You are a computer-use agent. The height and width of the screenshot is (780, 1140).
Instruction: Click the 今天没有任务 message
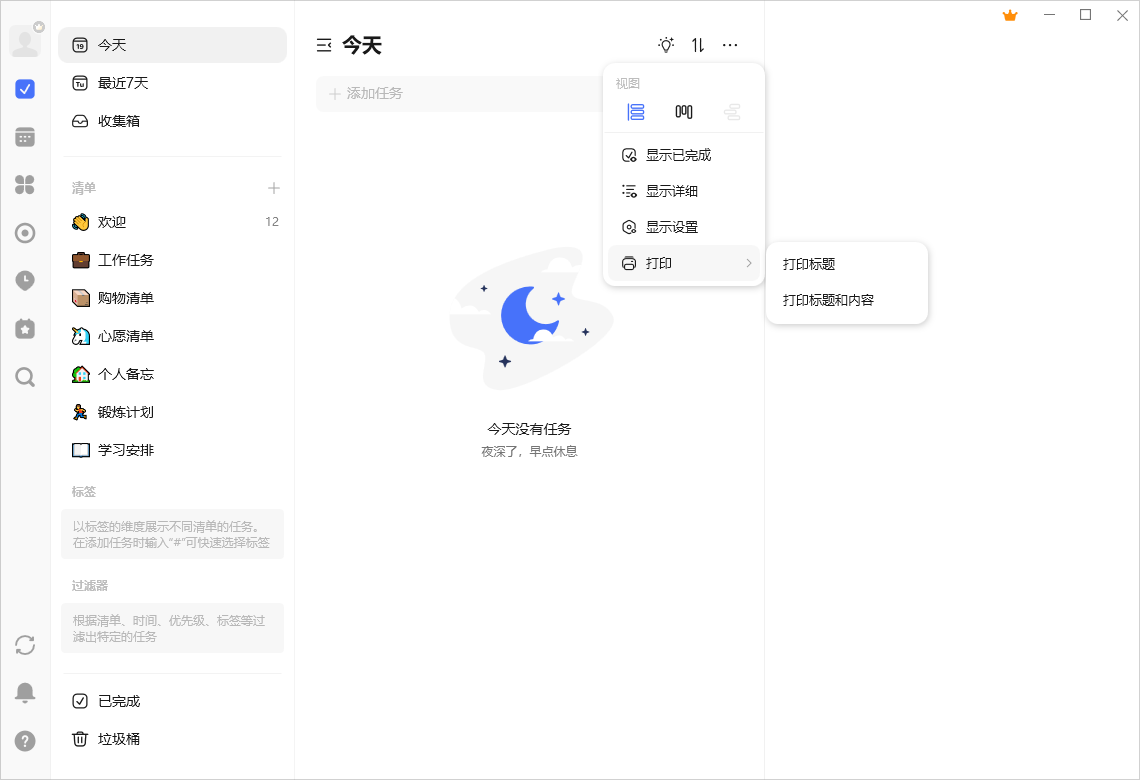529,430
